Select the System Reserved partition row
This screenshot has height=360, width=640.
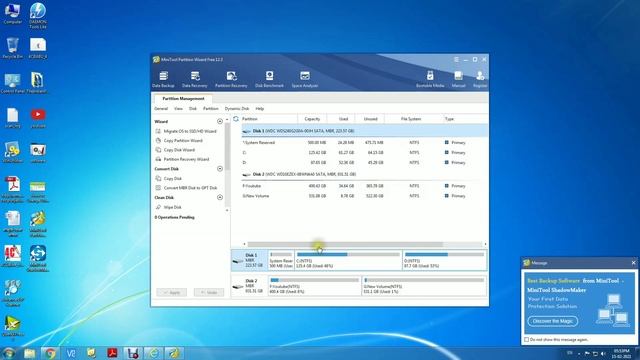(x=364, y=143)
